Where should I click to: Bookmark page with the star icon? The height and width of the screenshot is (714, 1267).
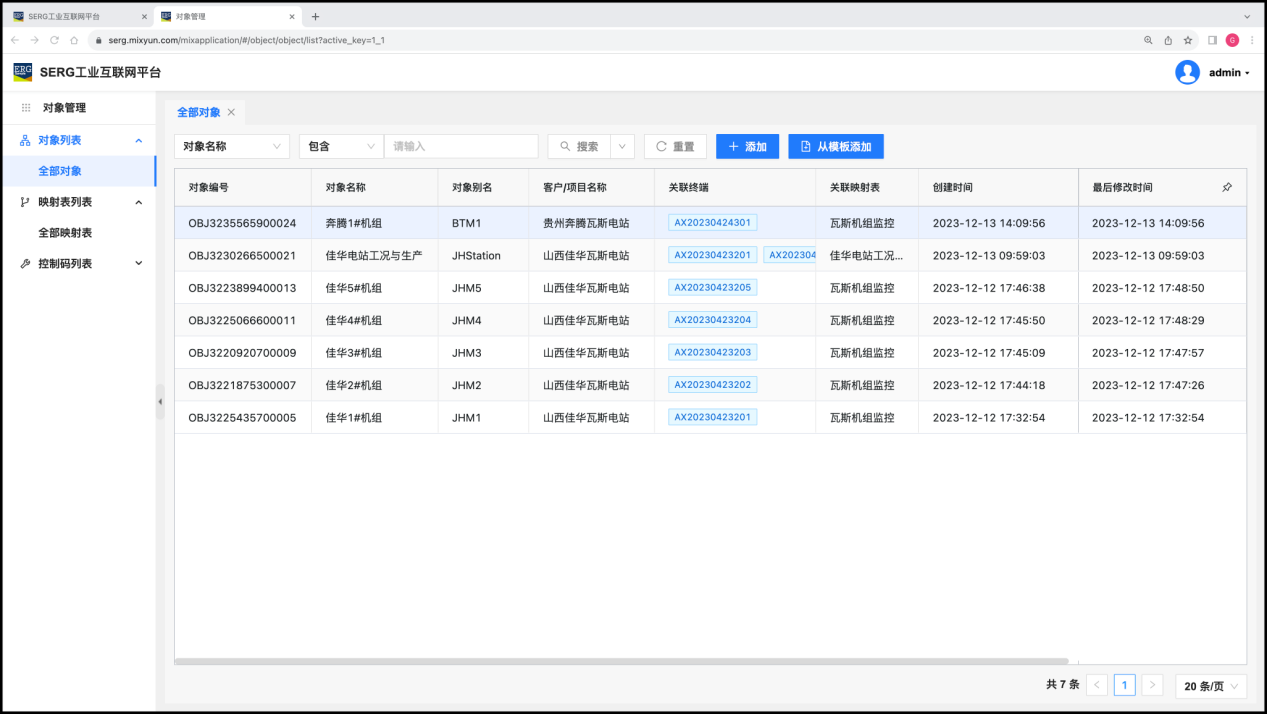coord(1188,40)
